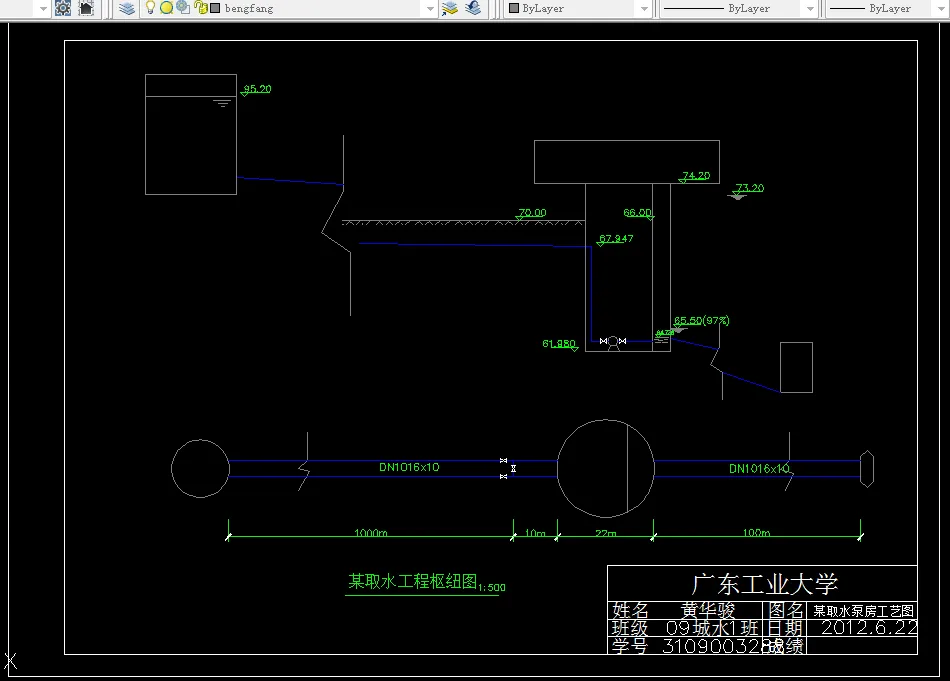Select the small circle in plan view
Viewport: 950px width, 681px height.
pos(201,469)
